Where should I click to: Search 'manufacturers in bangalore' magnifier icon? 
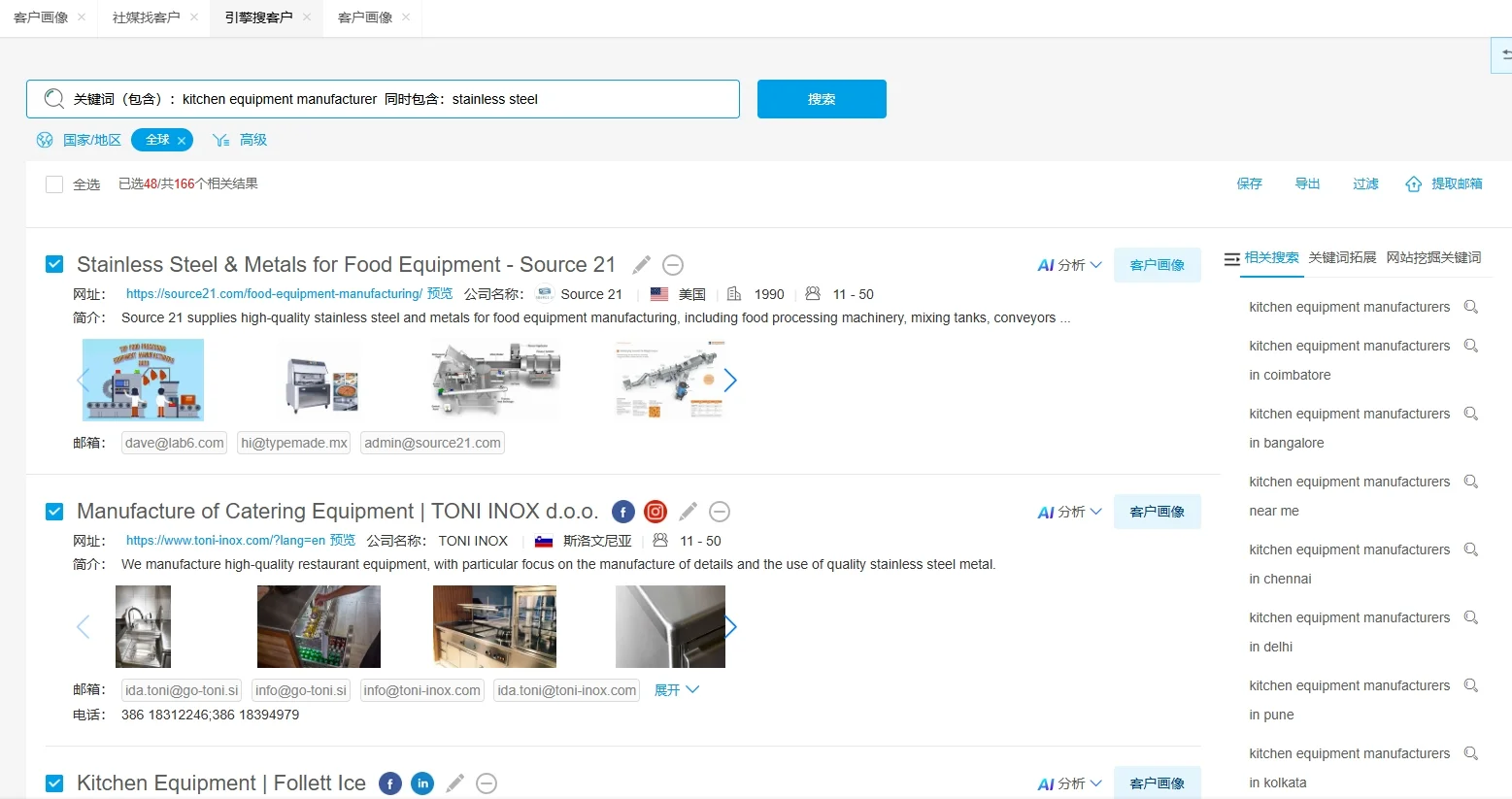coord(1471,414)
